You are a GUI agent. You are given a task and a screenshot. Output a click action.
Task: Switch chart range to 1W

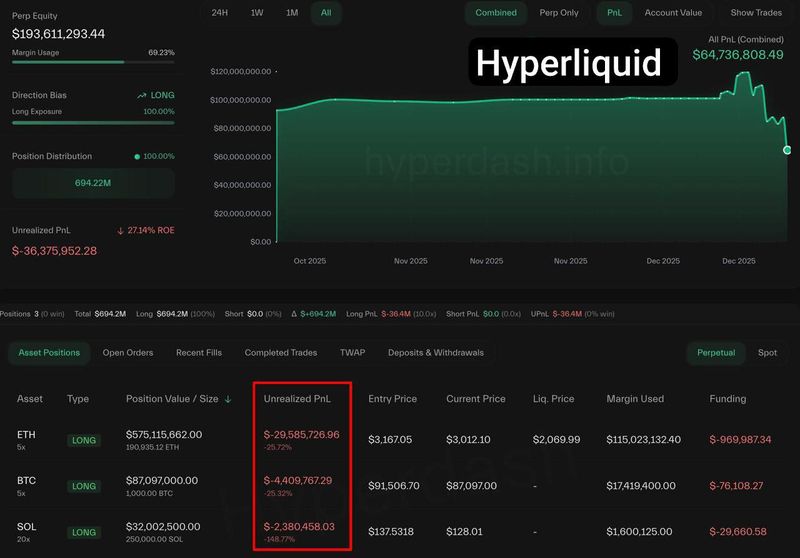pyautogui.click(x=257, y=13)
